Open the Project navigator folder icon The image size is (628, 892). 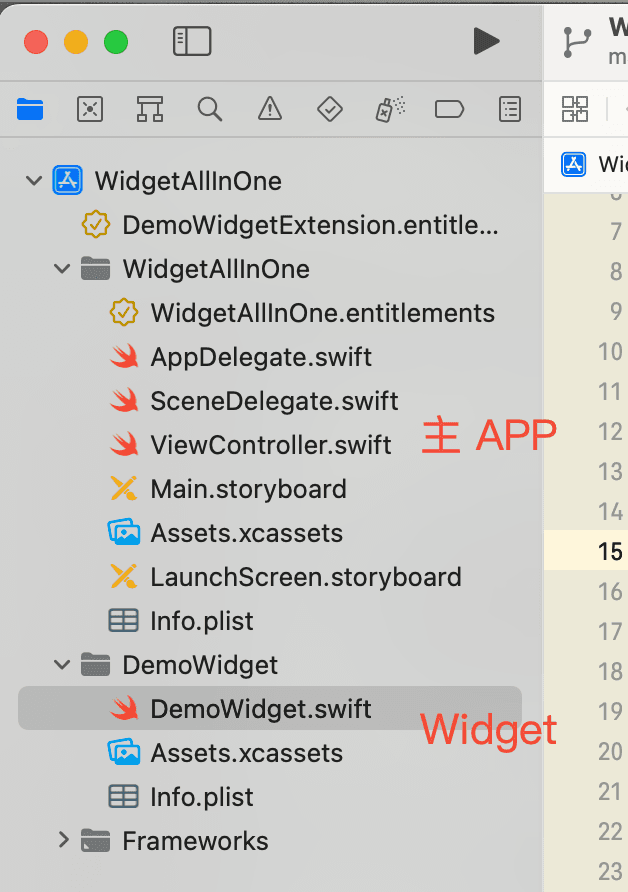point(30,109)
